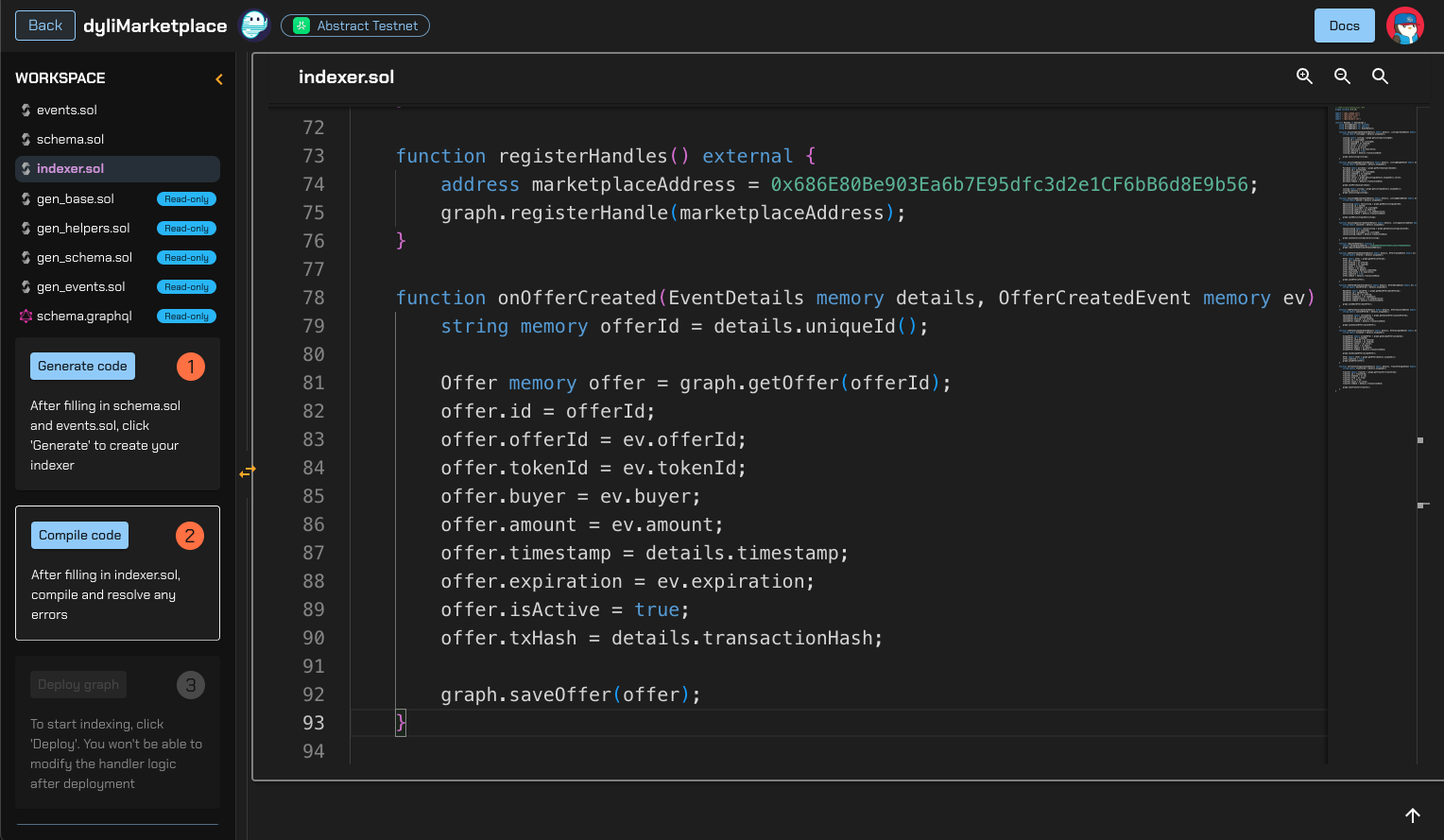
Task: Open gen_events.sol file
Action: point(80,287)
